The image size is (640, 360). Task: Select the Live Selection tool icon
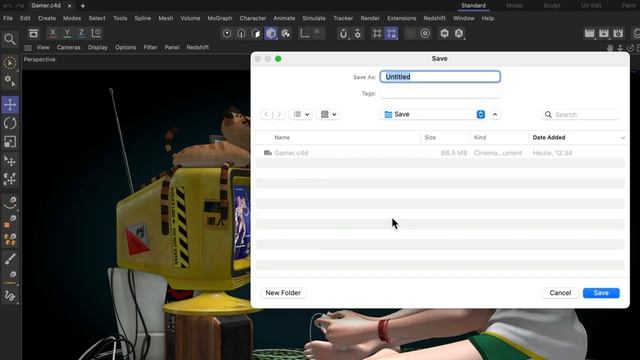click(10, 63)
